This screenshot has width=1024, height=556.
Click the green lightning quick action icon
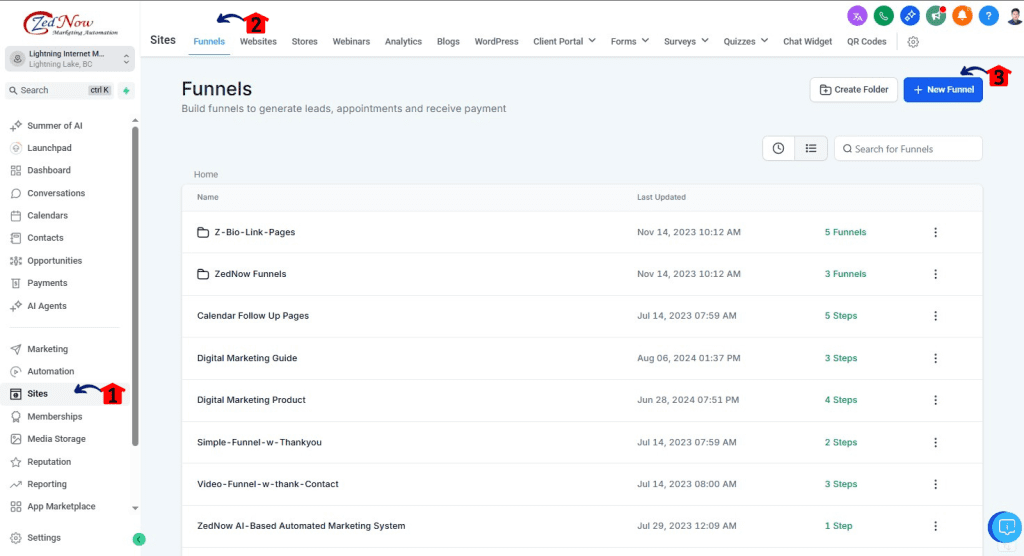pyautogui.click(x=126, y=90)
